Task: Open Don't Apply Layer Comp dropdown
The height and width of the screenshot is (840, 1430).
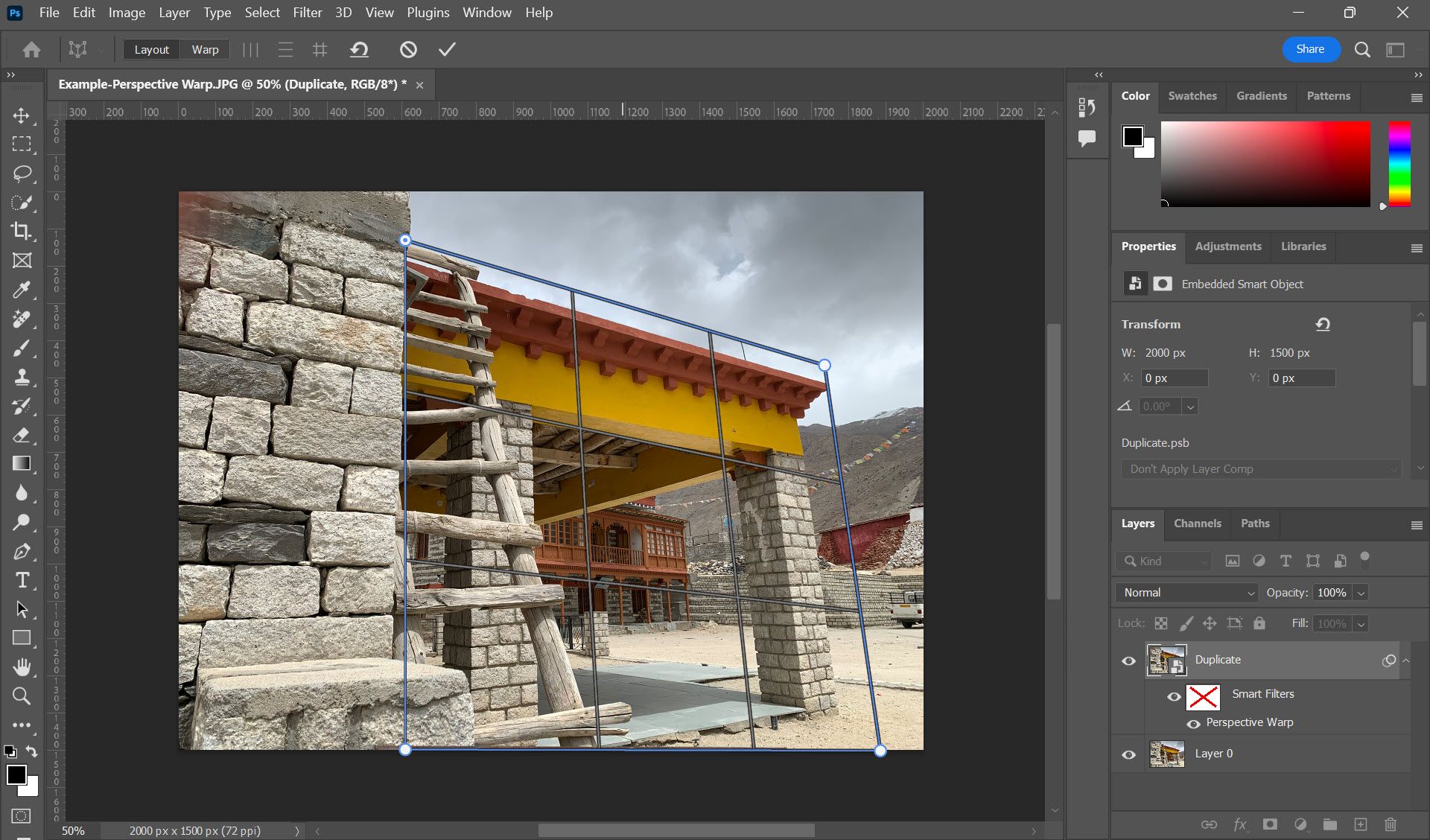Action: pos(1262,469)
